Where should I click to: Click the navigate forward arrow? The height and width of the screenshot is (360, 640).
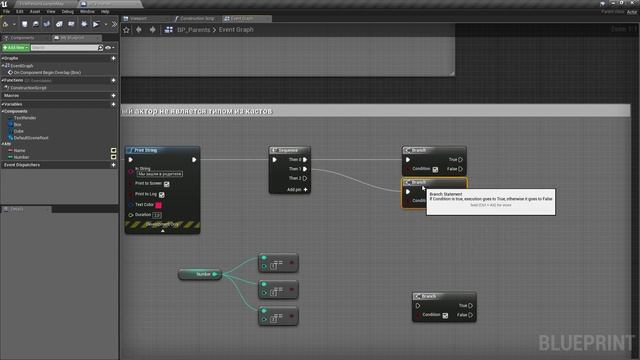(152, 30)
